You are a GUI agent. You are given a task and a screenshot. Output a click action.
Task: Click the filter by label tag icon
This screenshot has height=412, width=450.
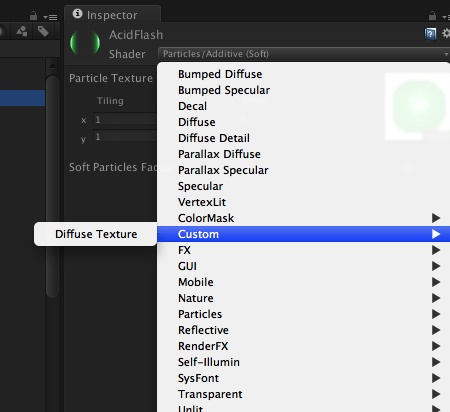(43, 32)
